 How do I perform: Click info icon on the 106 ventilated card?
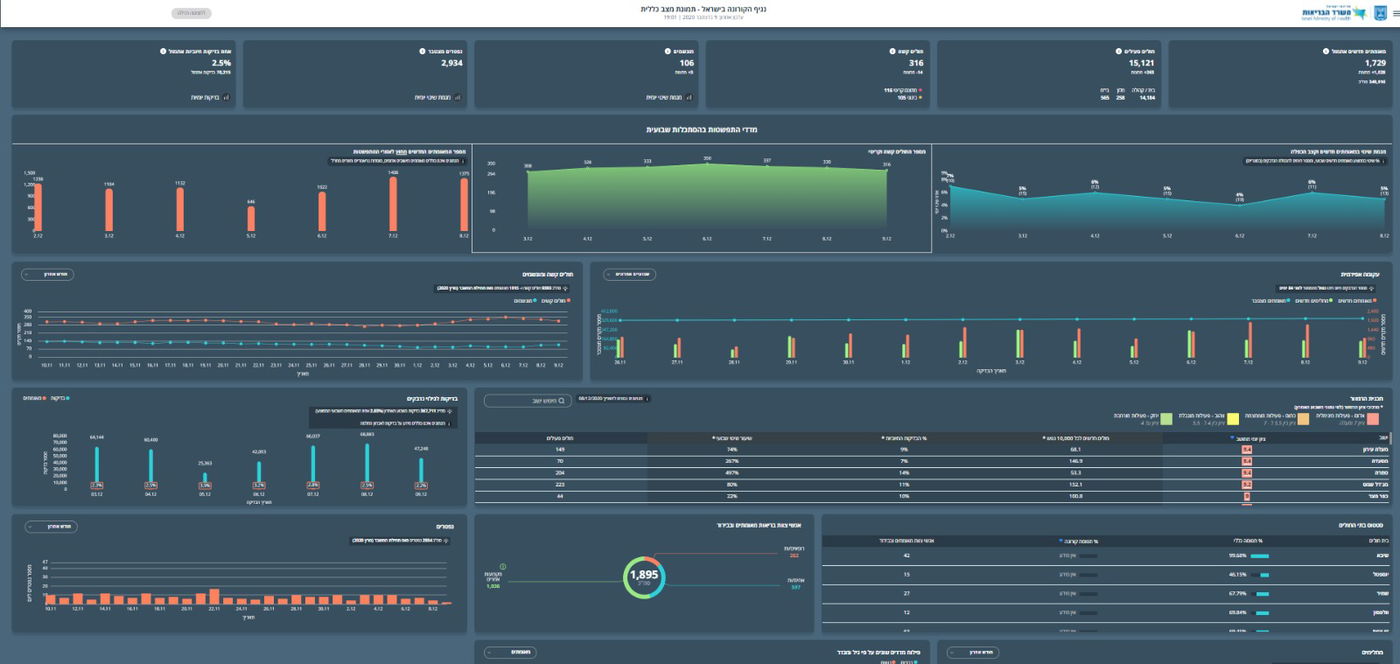pos(667,50)
